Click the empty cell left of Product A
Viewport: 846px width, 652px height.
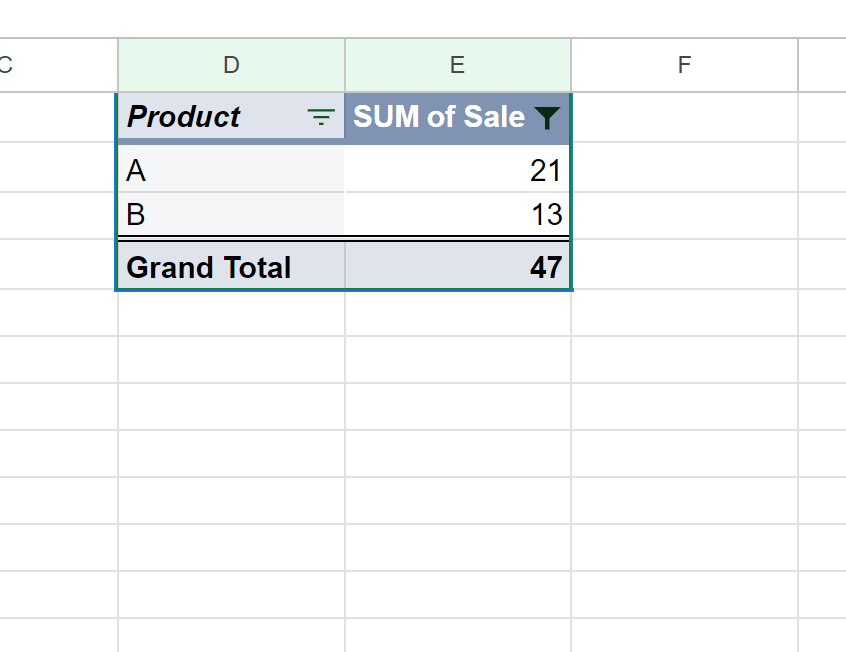point(56,170)
